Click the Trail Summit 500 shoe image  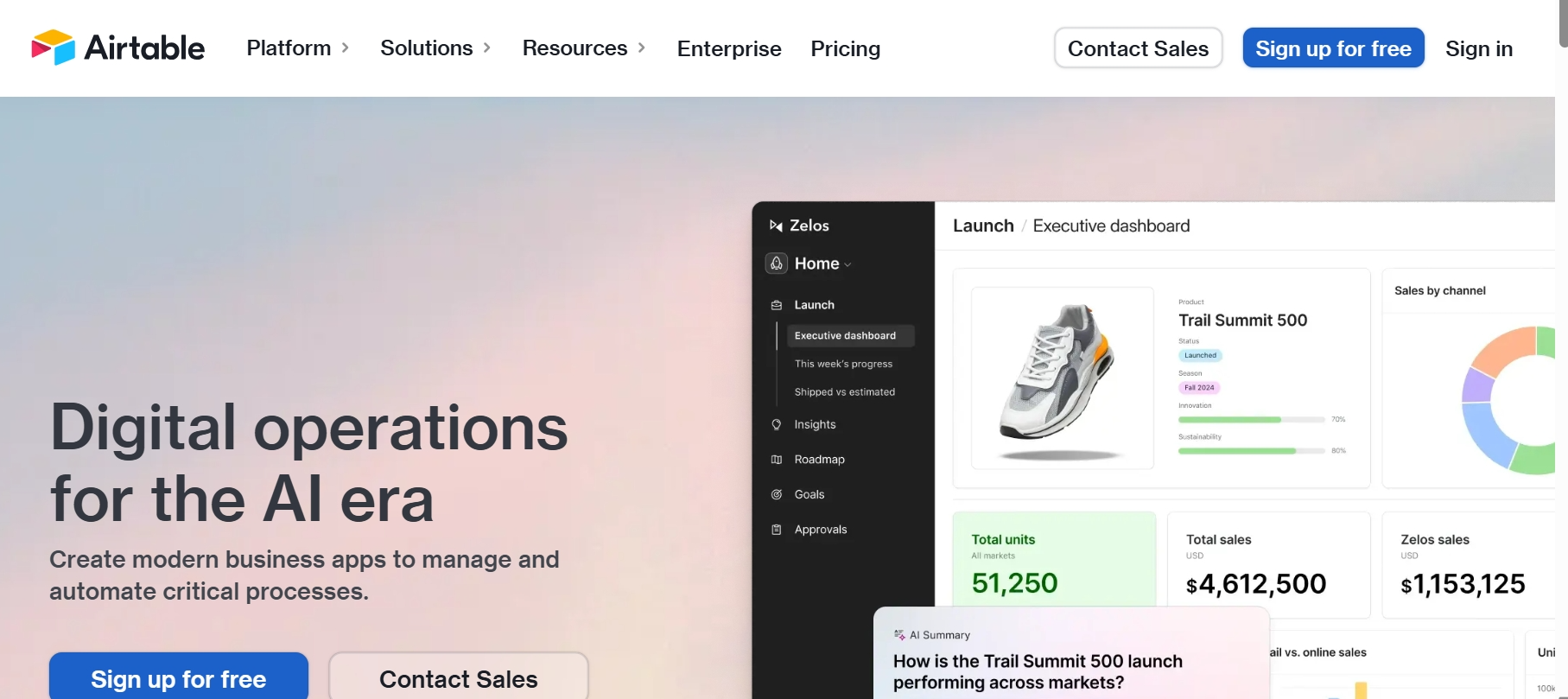point(1063,378)
